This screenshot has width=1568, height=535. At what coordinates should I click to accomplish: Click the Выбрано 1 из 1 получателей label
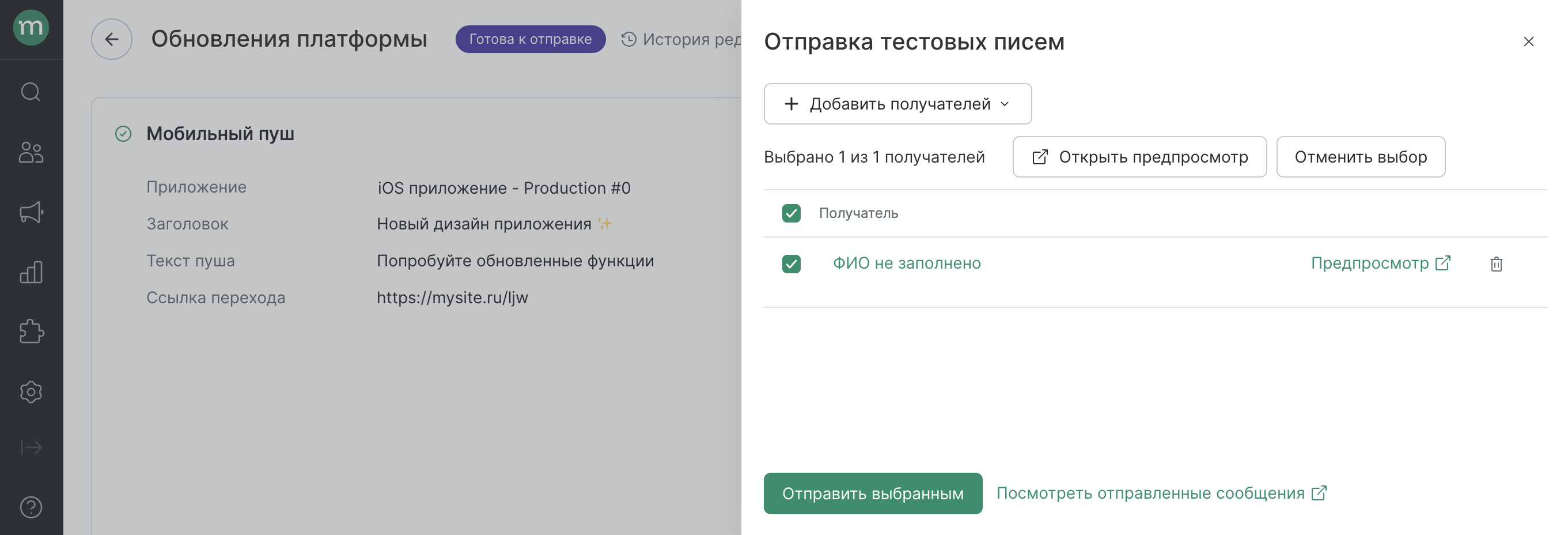coord(873,157)
